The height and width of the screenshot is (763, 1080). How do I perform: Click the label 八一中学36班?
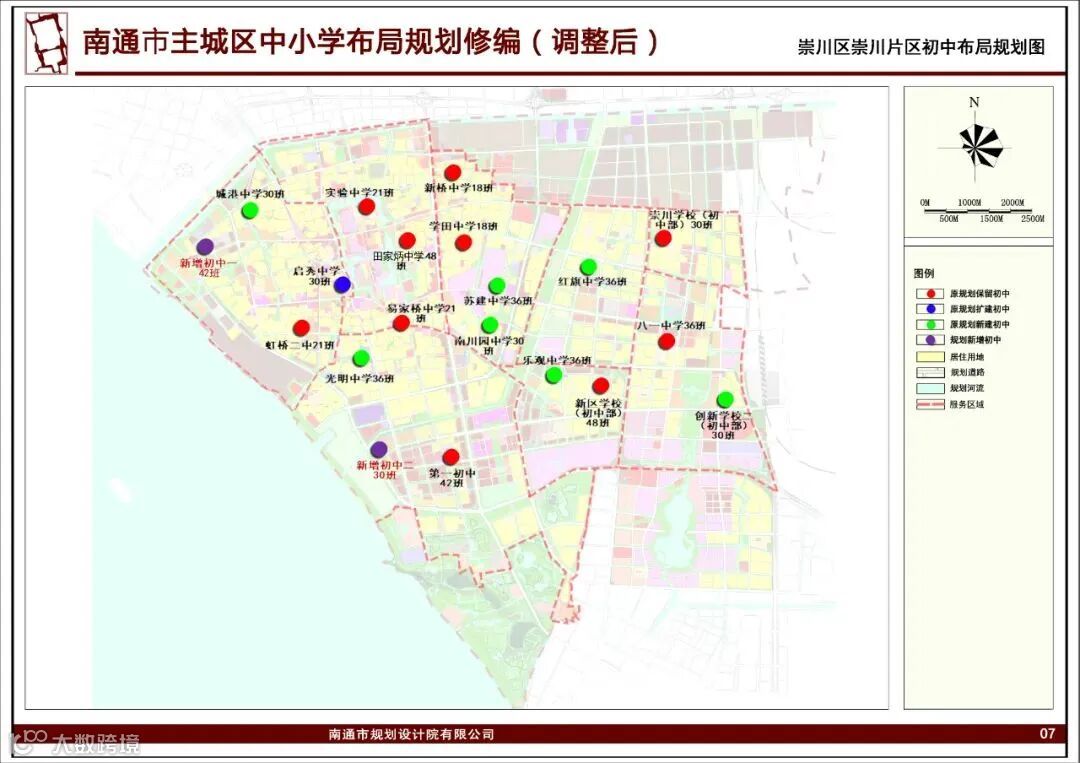click(671, 325)
